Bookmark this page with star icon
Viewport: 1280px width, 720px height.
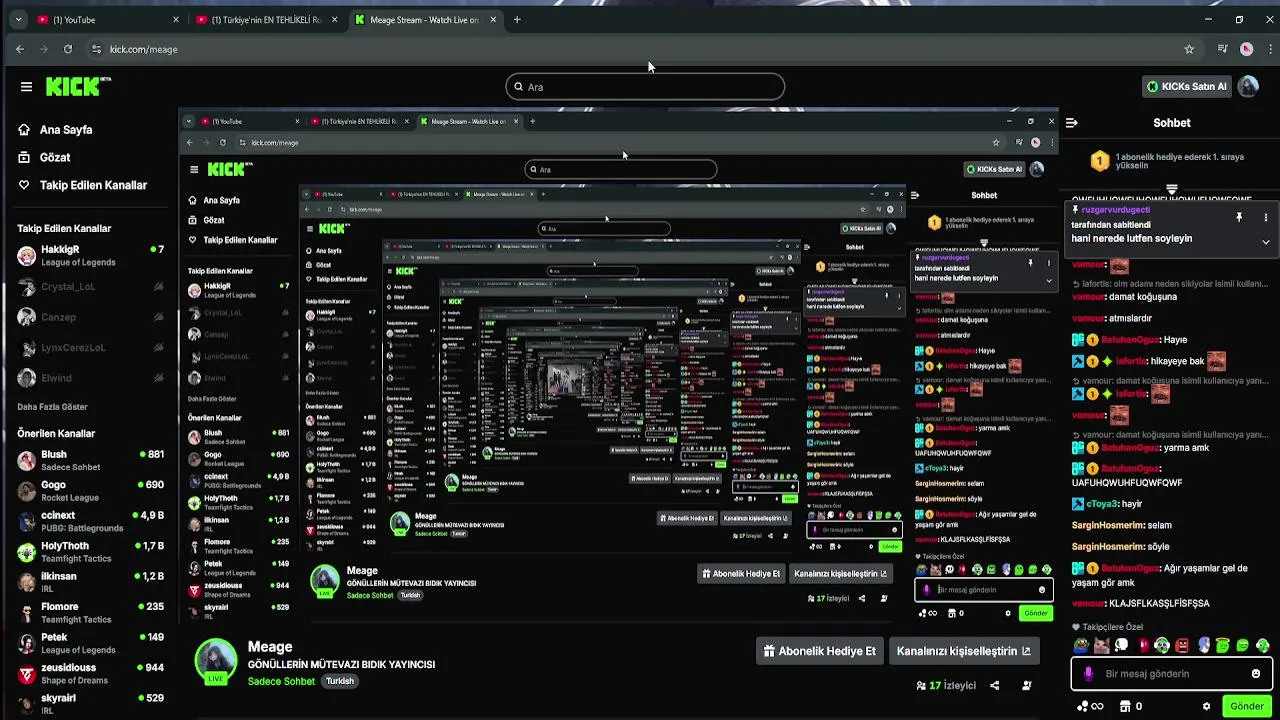[x=1189, y=49]
